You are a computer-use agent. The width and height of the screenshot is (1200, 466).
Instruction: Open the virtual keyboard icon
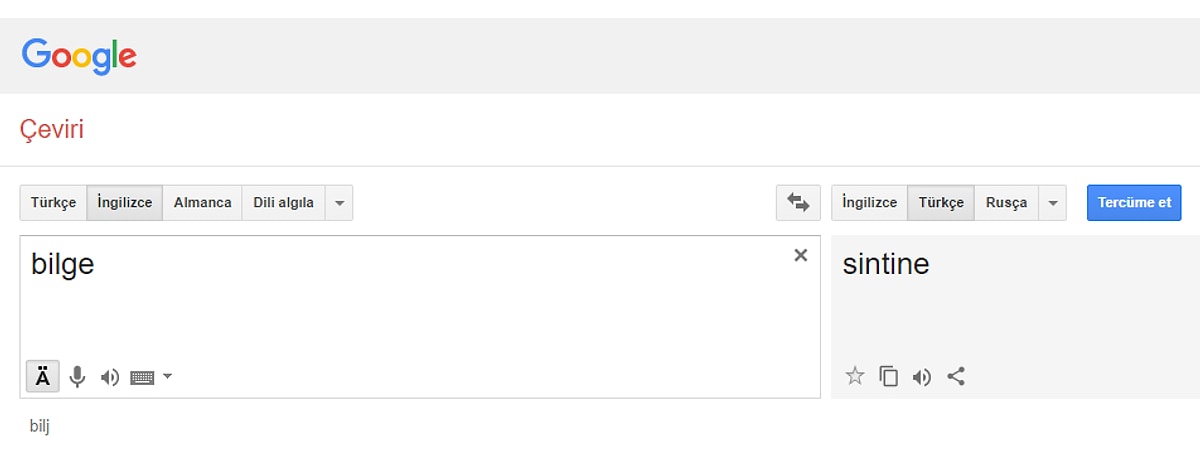tap(143, 377)
